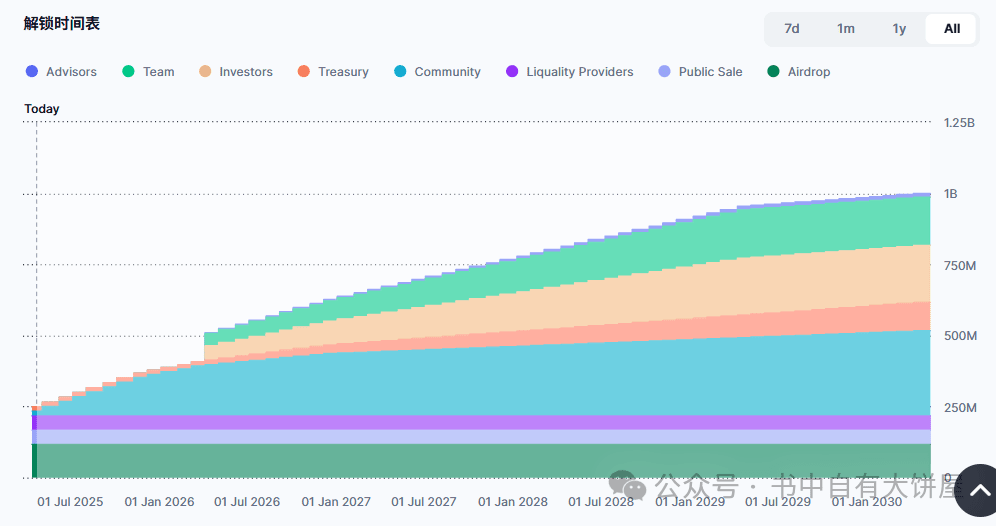Image resolution: width=996 pixels, height=526 pixels.
Task: Toggle the Liquality Providers legend series
Action: pos(570,72)
